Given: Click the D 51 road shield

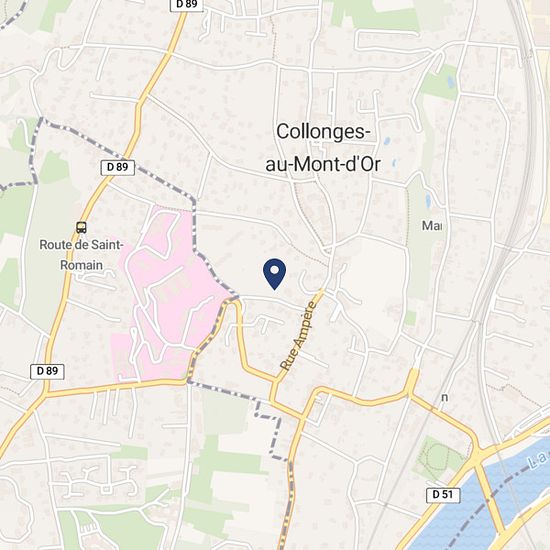Looking at the screenshot, I should click(443, 495).
